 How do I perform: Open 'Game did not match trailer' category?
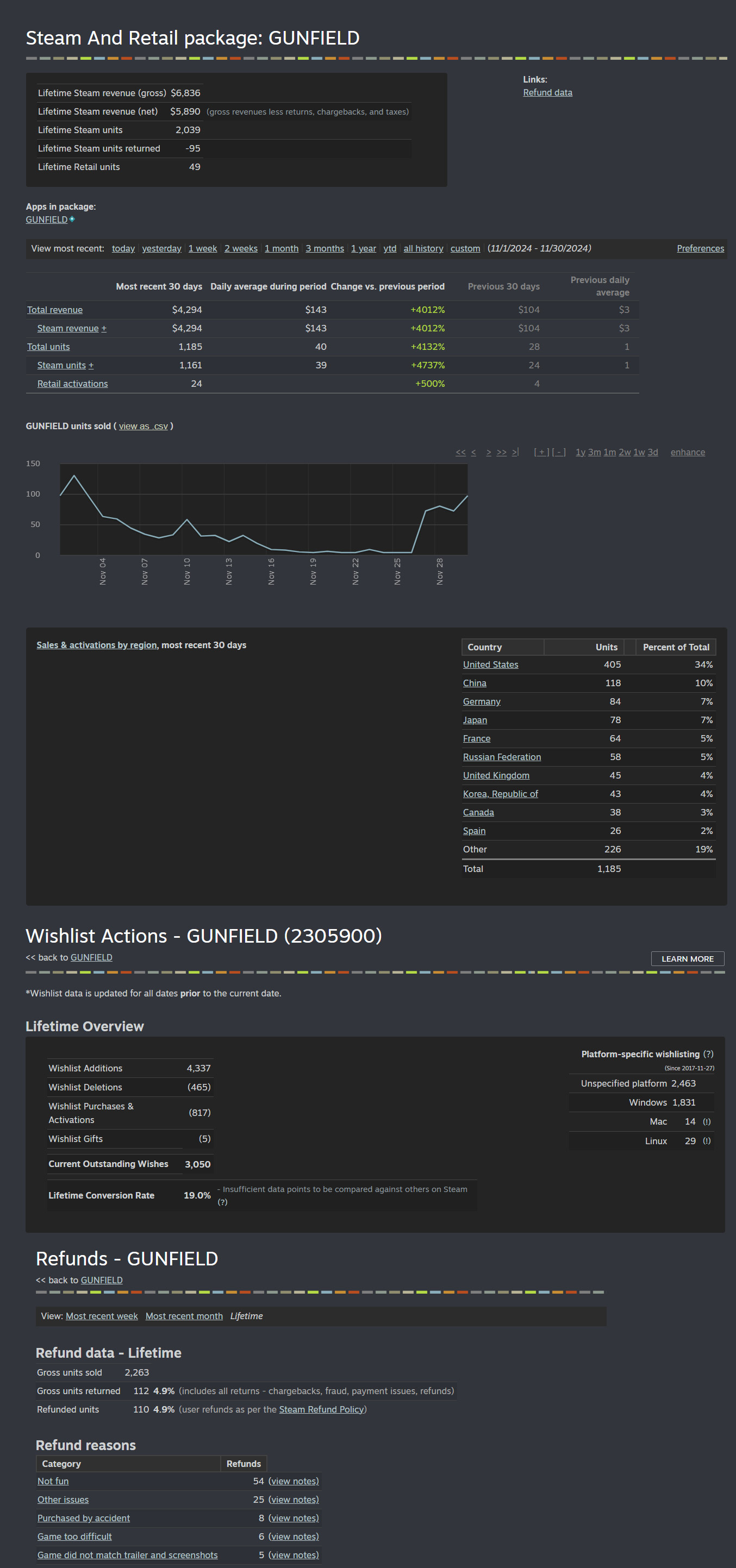coord(127,1555)
